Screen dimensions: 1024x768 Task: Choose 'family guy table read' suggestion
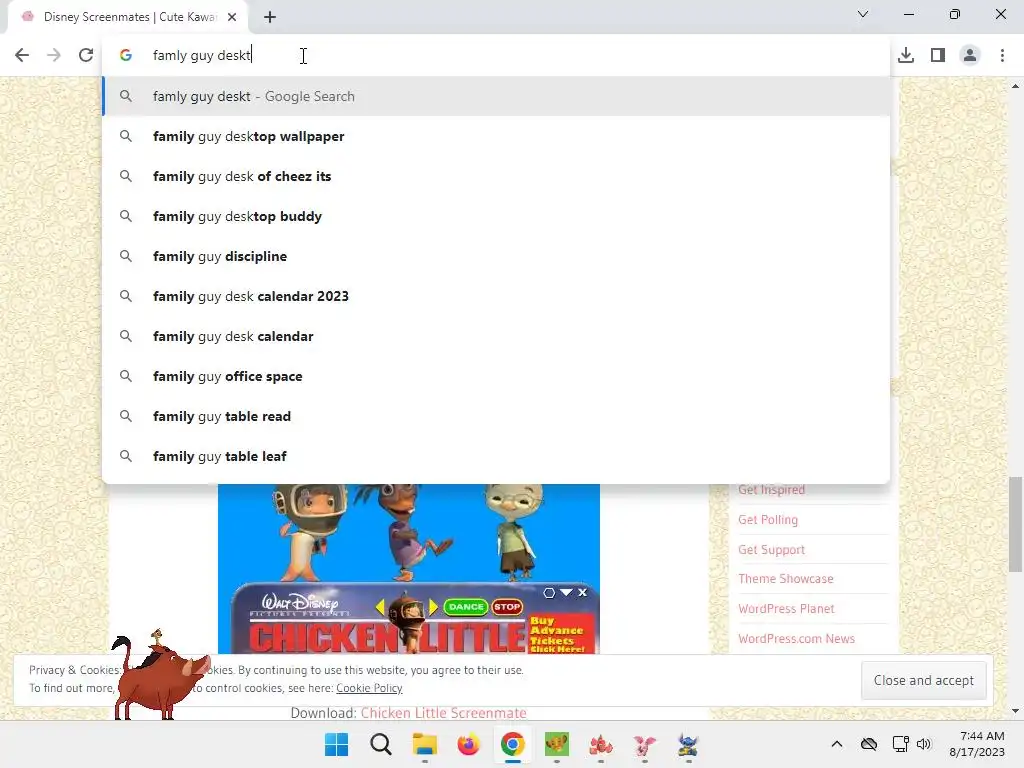[x=496, y=416]
